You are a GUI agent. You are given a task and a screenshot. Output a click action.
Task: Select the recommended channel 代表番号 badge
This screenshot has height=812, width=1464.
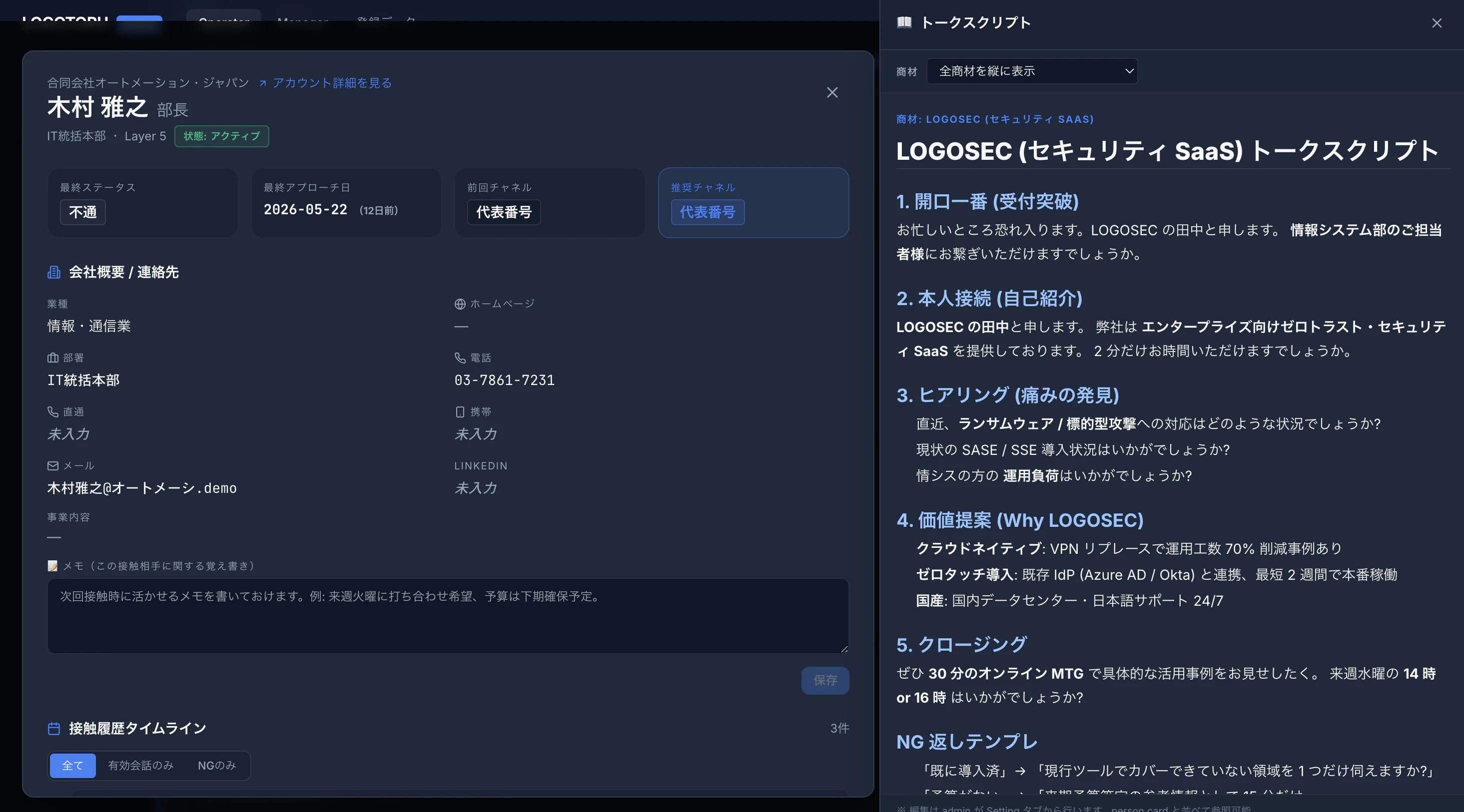tap(708, 212)
